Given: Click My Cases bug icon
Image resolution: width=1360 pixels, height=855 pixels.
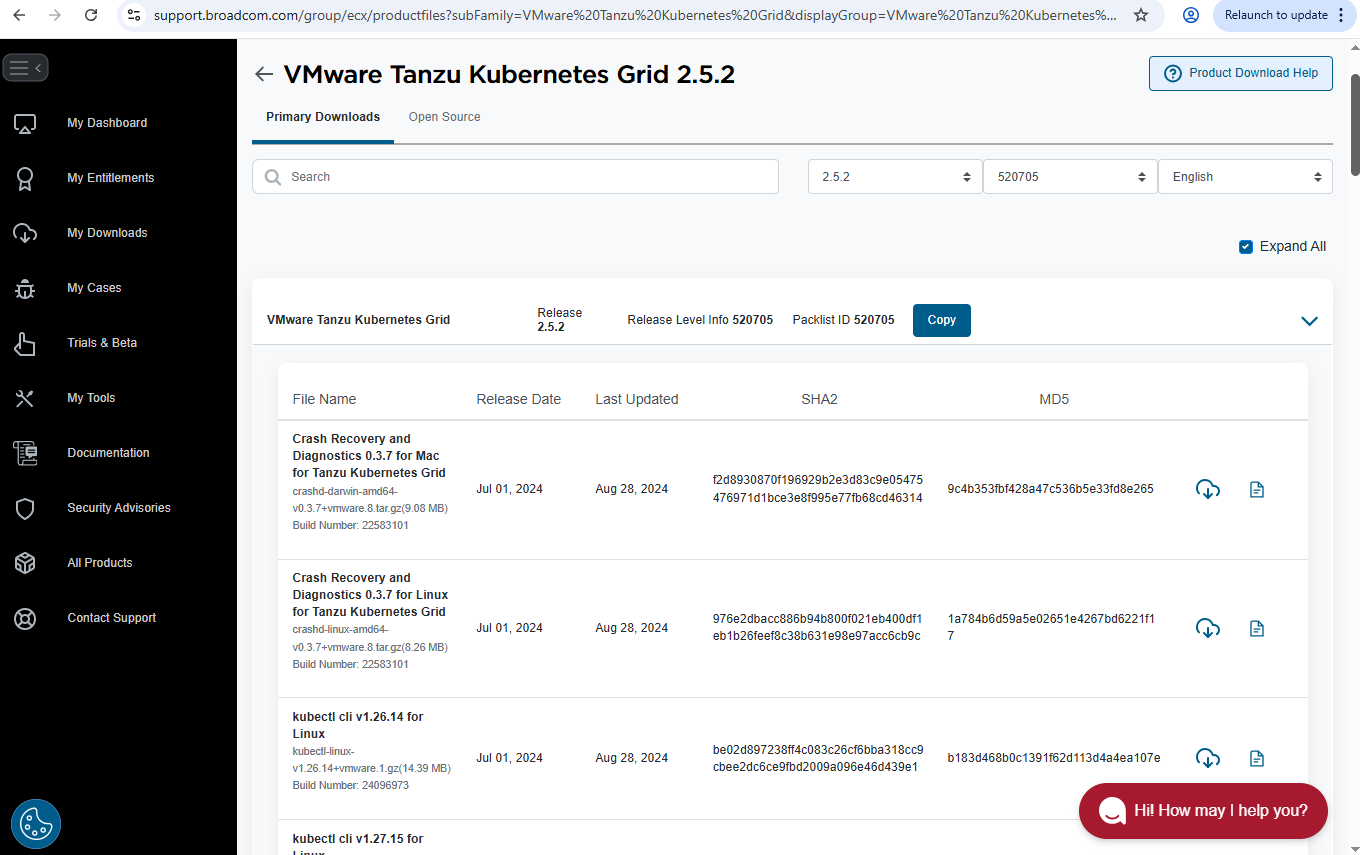Looking at the screenshot, I should 25,288.
